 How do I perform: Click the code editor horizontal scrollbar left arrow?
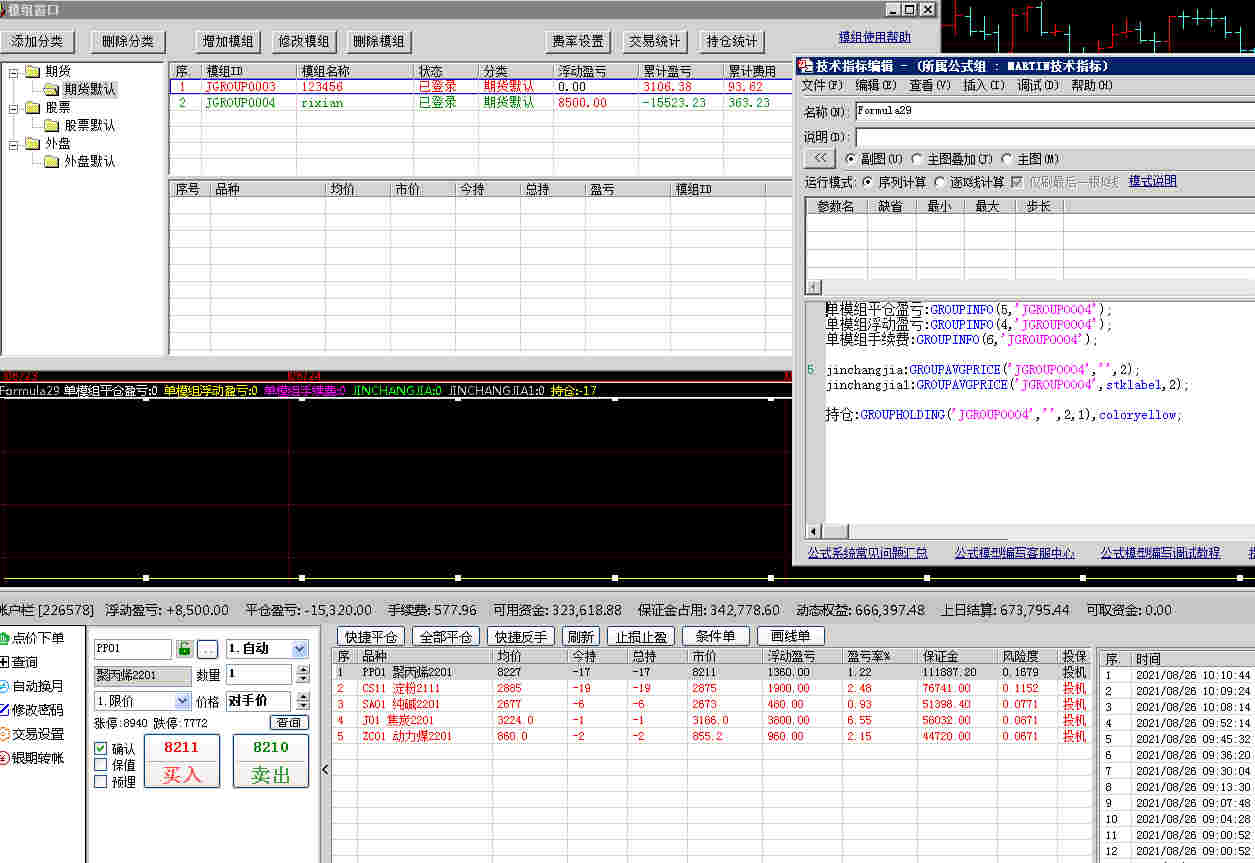pos(814,532)
